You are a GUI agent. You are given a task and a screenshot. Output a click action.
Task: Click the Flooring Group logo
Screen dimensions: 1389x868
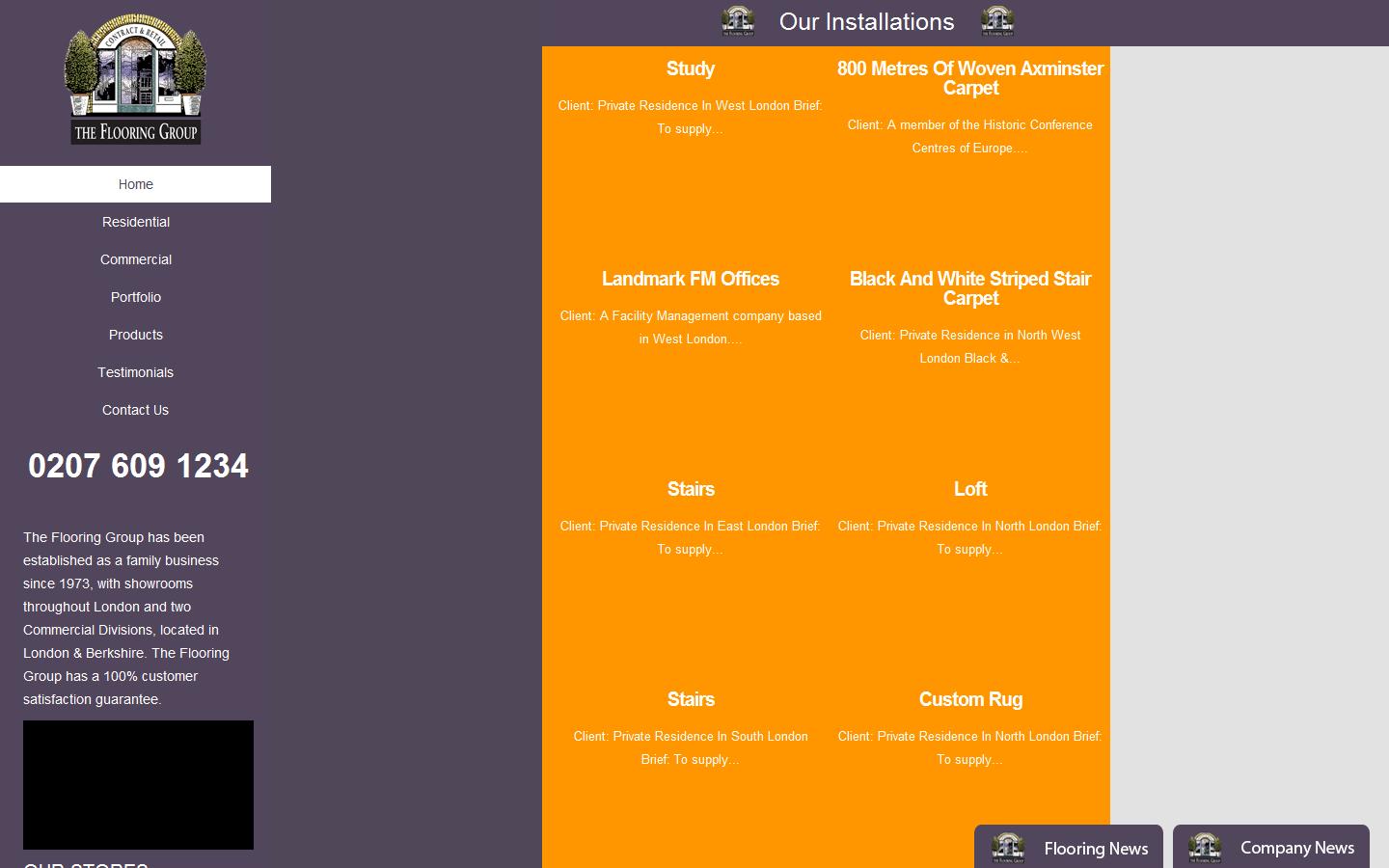tap(134, 77)
